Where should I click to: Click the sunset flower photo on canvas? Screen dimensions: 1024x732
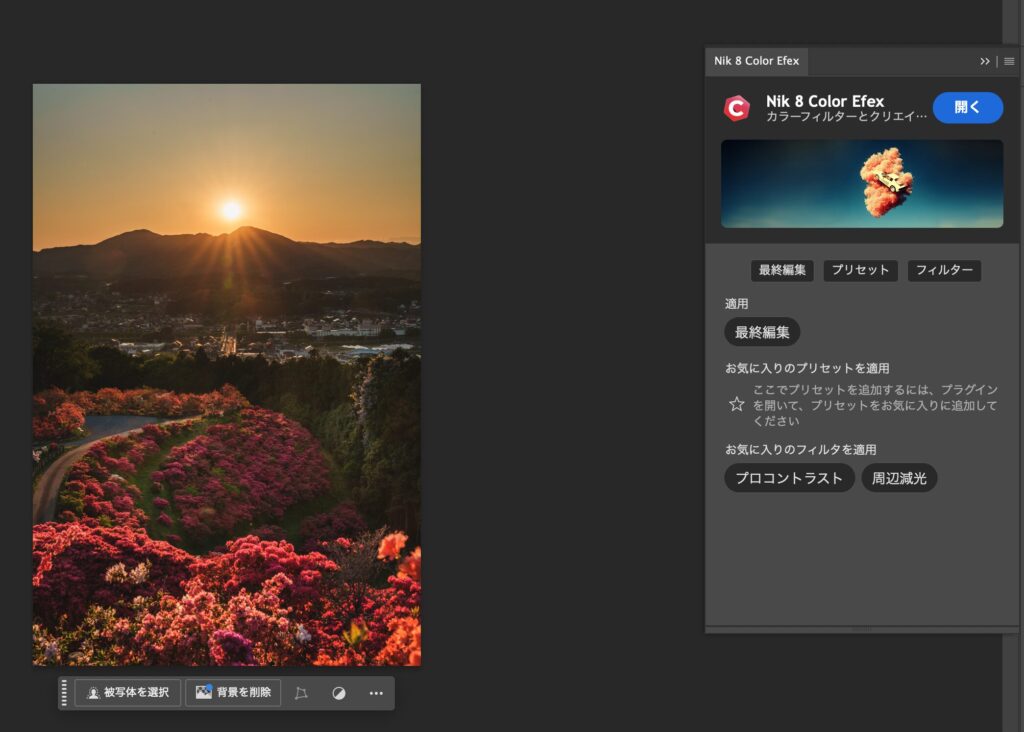point(227,375)
